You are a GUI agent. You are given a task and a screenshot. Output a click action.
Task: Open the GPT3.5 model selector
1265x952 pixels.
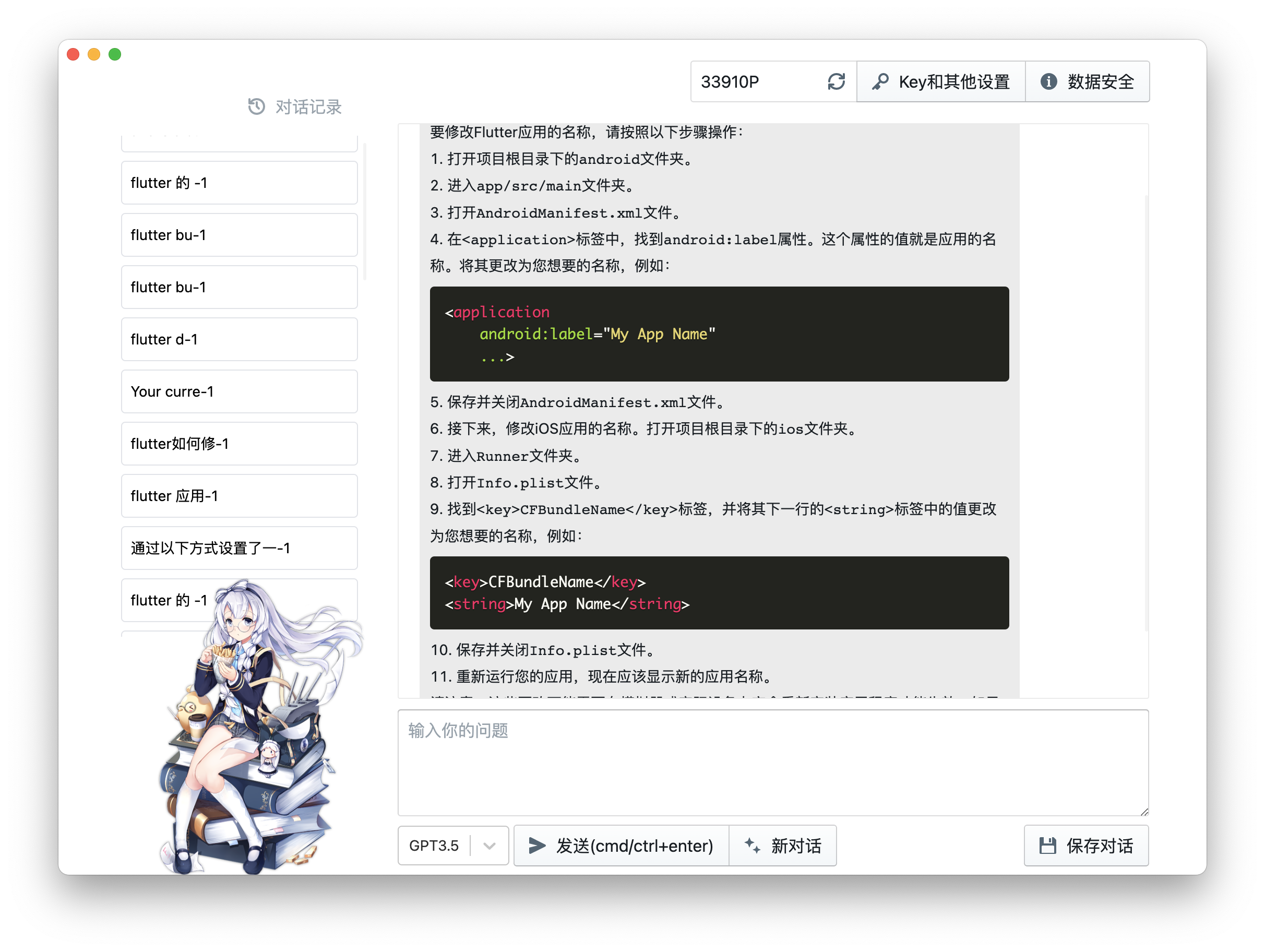pos(435,845)
